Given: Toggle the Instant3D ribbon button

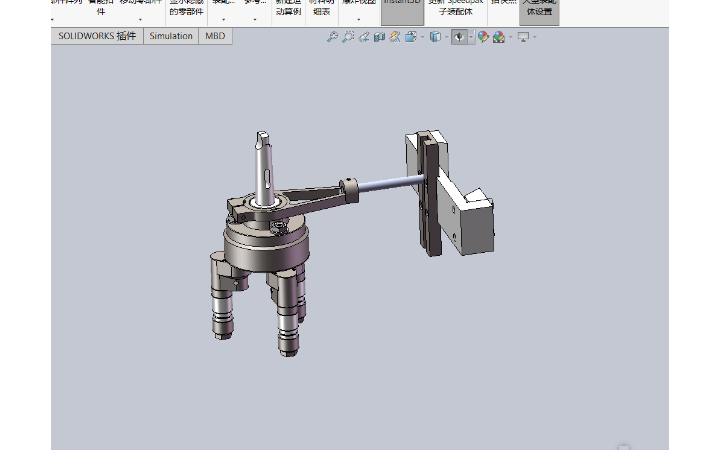Looking at the screenshot, I should (x=402, y=11).
